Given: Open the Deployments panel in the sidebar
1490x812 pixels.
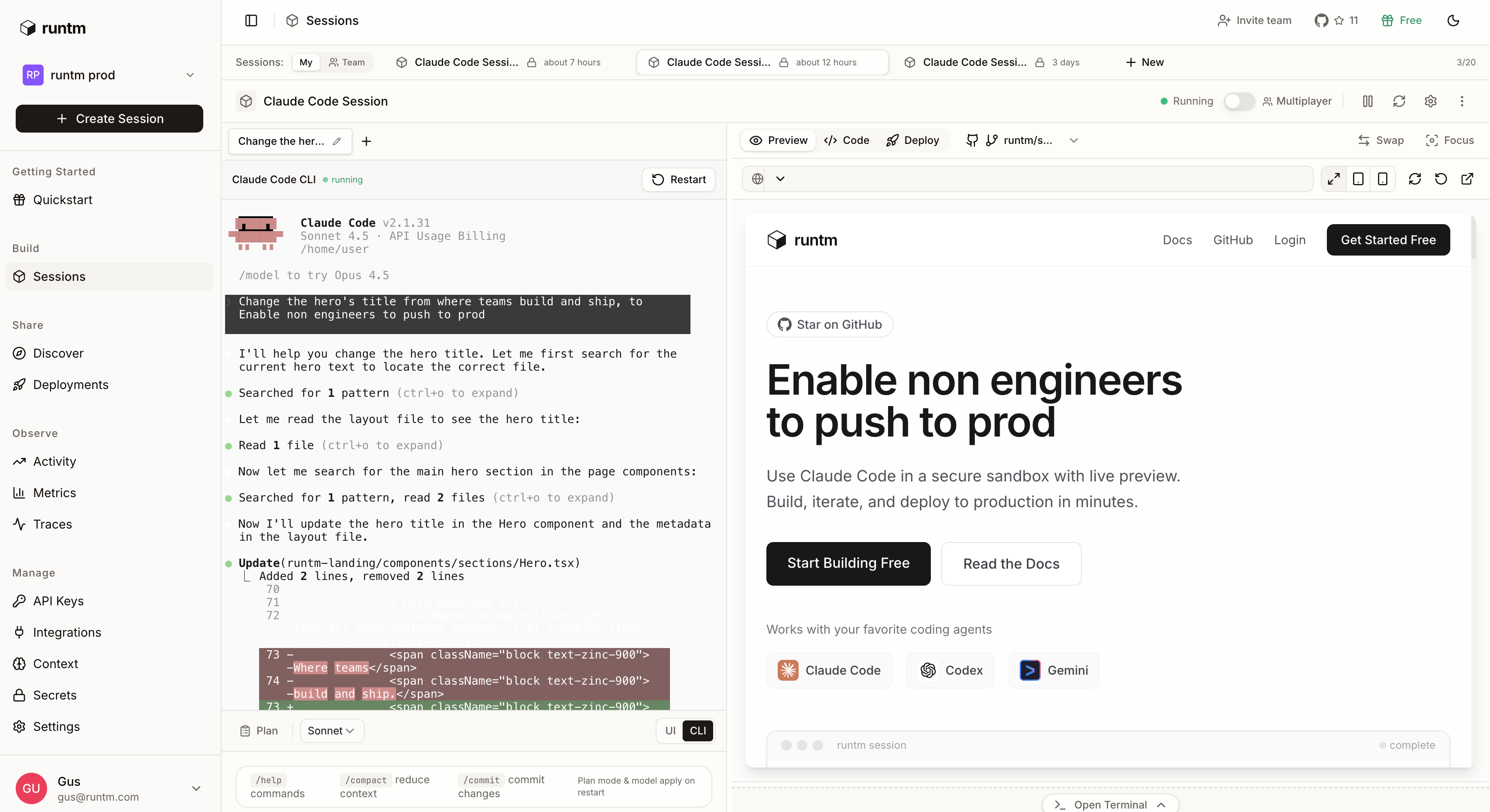Looking at the screenshot, I should point(70,384).
